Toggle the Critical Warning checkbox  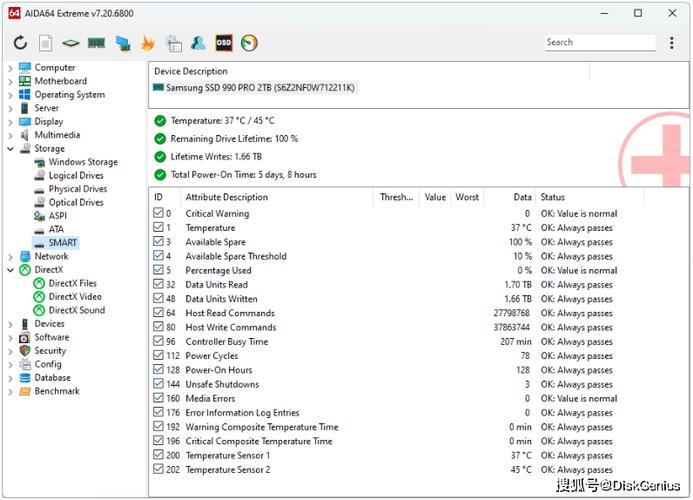[x=158, y=213]
